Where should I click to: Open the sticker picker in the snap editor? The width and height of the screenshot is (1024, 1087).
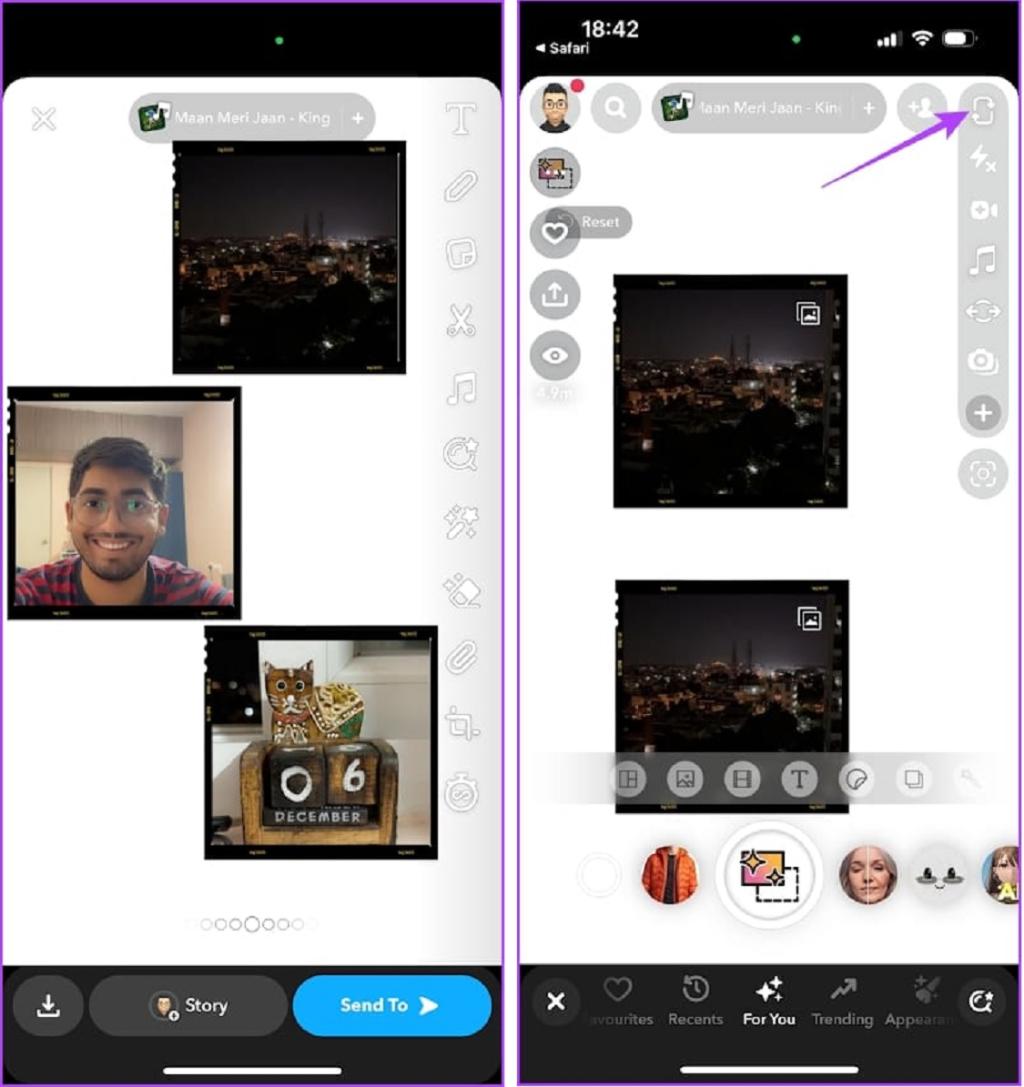tap(461, 254)
